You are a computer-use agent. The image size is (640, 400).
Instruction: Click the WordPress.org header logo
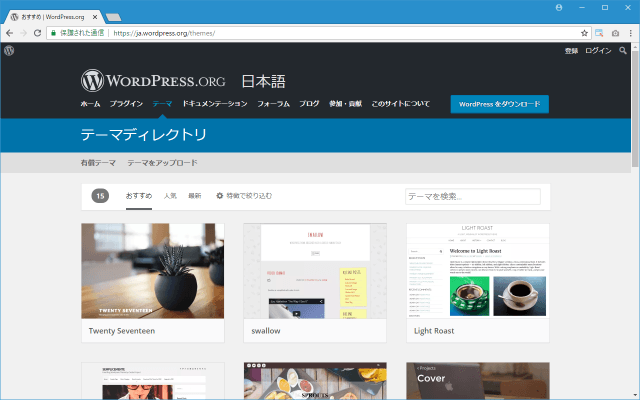153,80
